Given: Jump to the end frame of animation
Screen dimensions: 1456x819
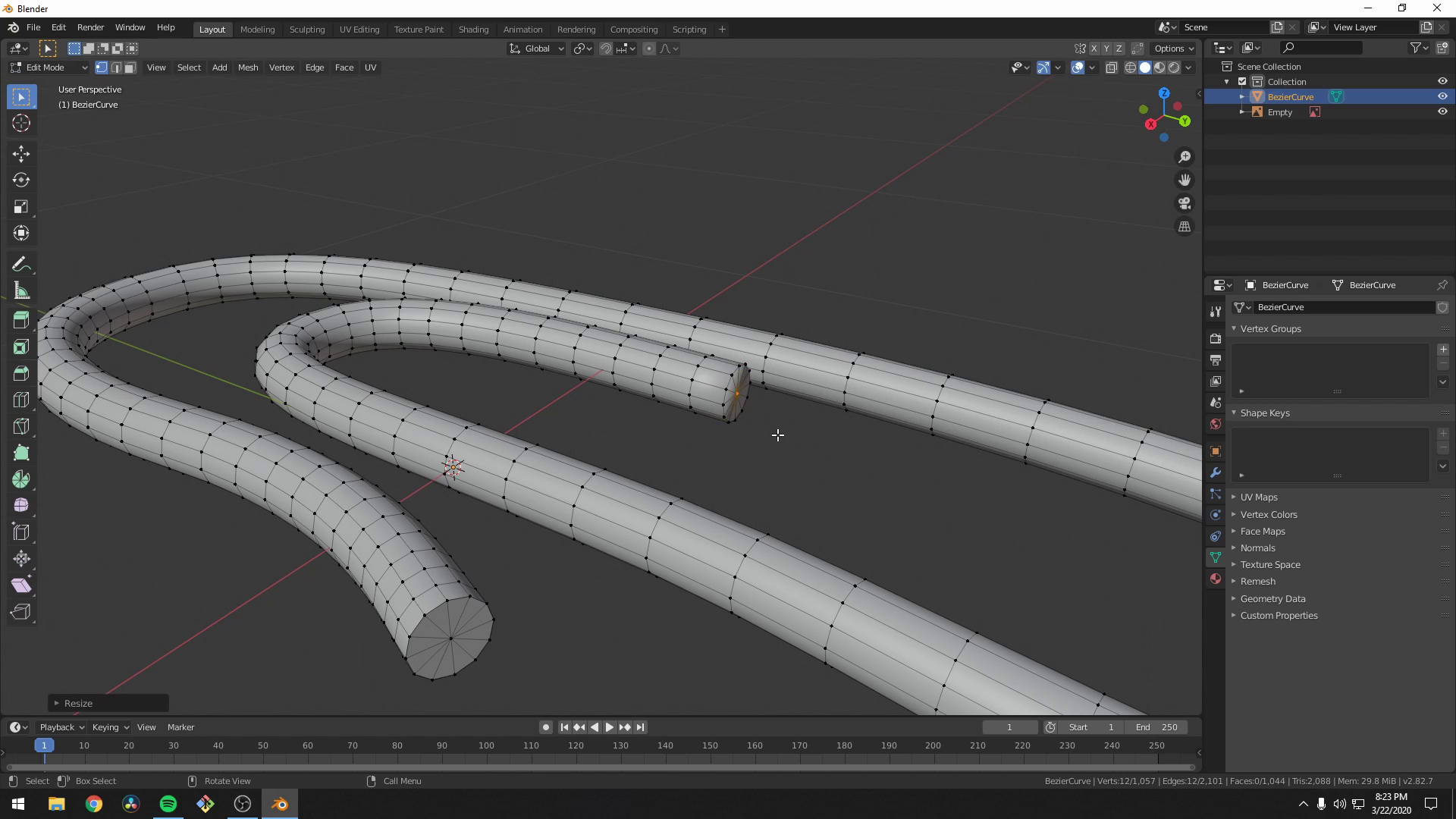Looking at the screenshot, I should (x=641, y=726).
